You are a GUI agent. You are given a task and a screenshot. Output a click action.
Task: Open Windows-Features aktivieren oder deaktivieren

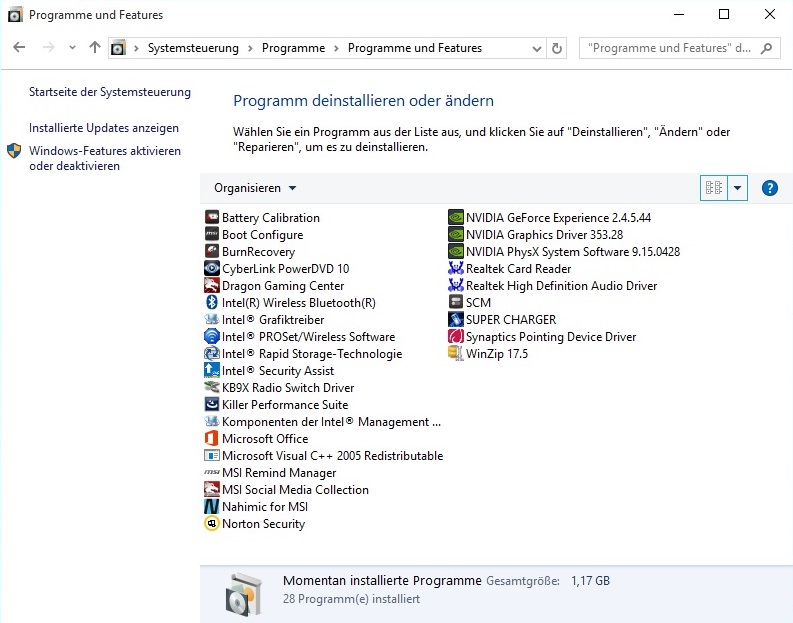[105, 158]
